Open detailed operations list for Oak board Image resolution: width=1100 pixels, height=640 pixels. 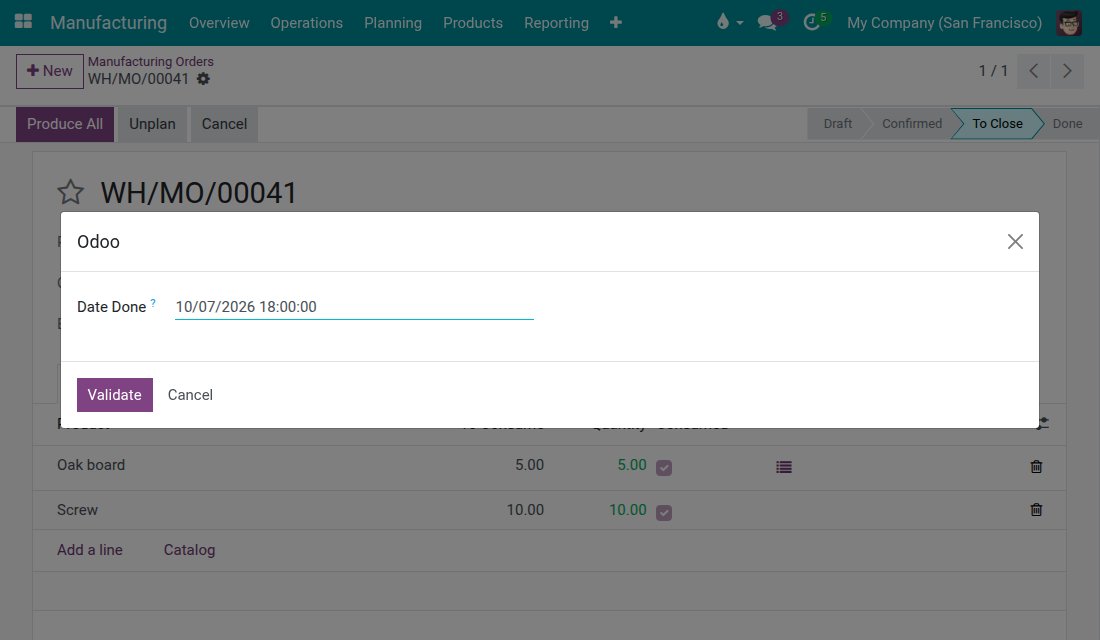tap(784, 467)
